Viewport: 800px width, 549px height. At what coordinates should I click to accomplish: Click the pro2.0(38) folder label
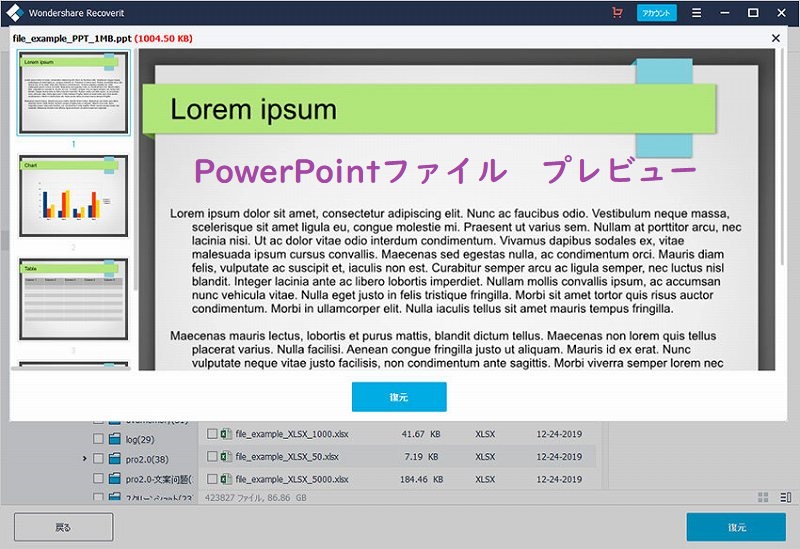pyautogui.click(x=147, y=459)
